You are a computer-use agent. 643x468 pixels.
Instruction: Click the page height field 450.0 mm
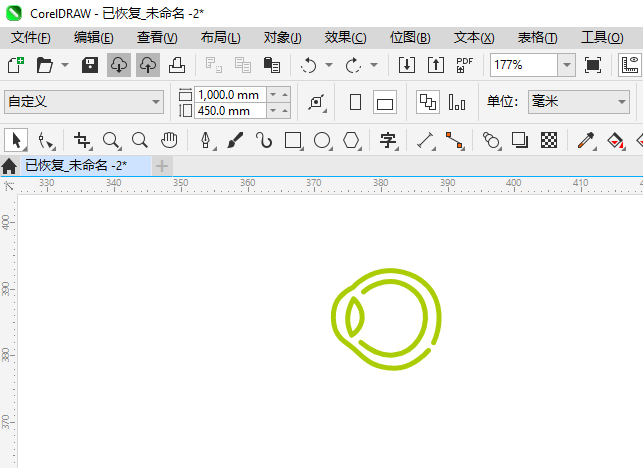point(230,111)
